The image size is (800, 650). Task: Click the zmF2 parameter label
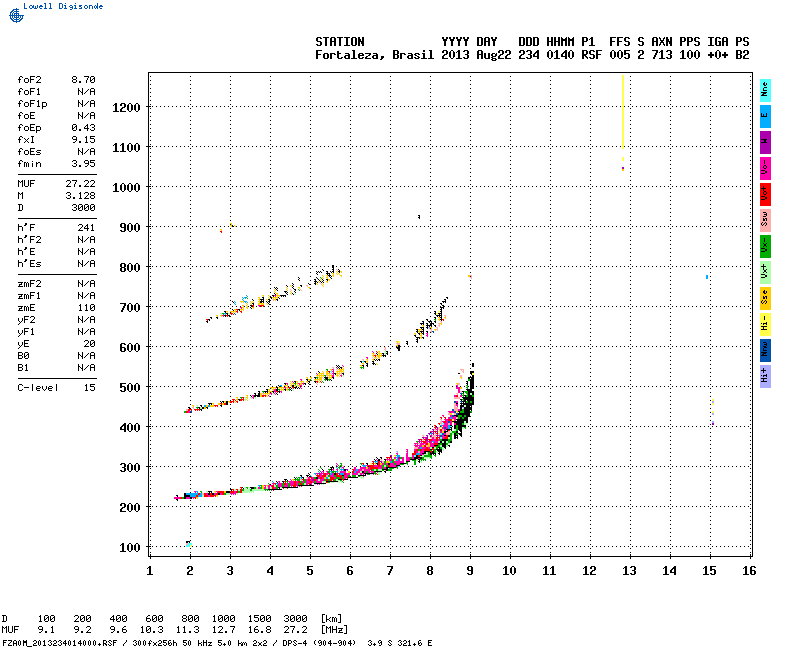pos(29,284)
